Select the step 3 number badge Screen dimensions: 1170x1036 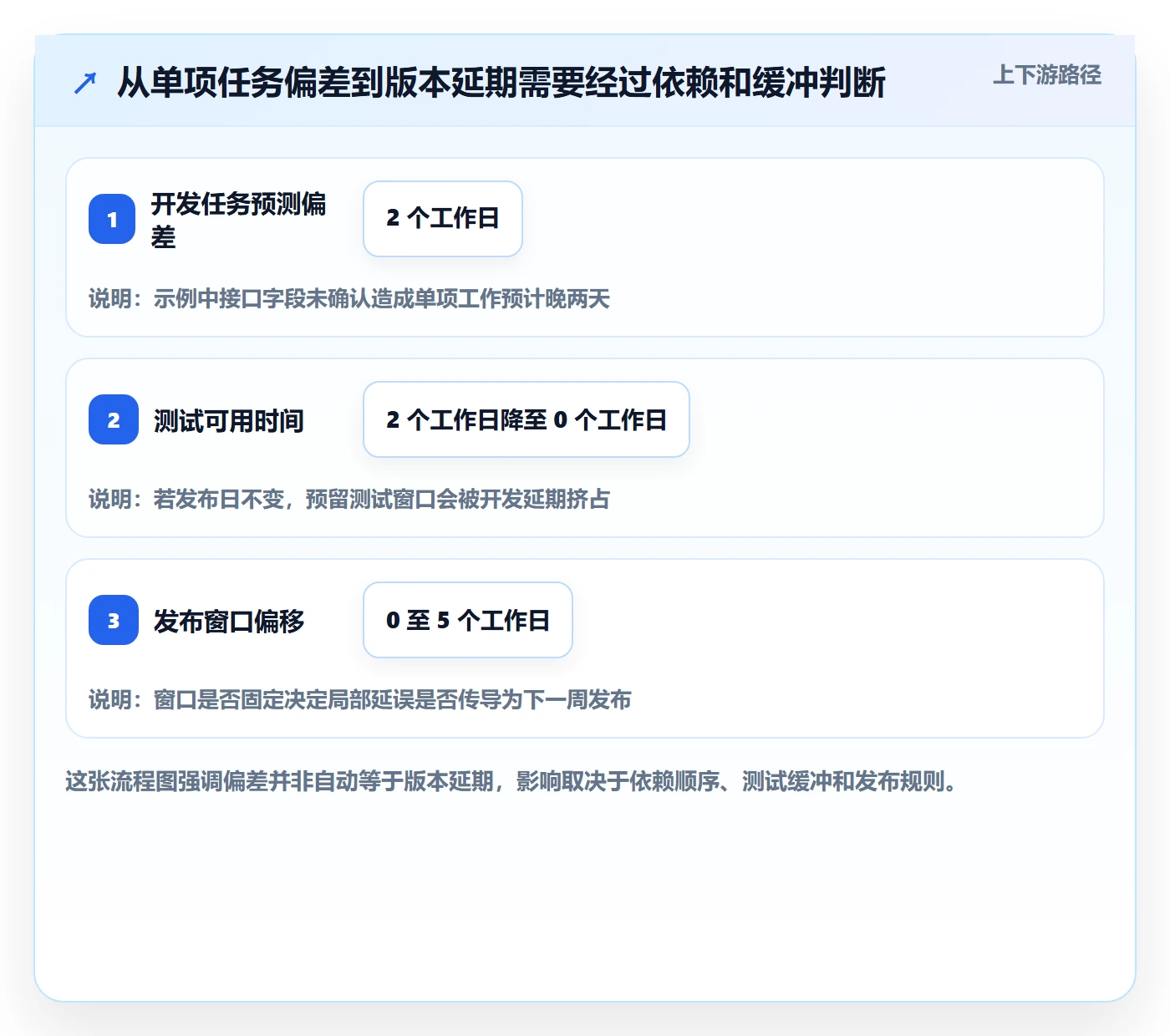114,620
